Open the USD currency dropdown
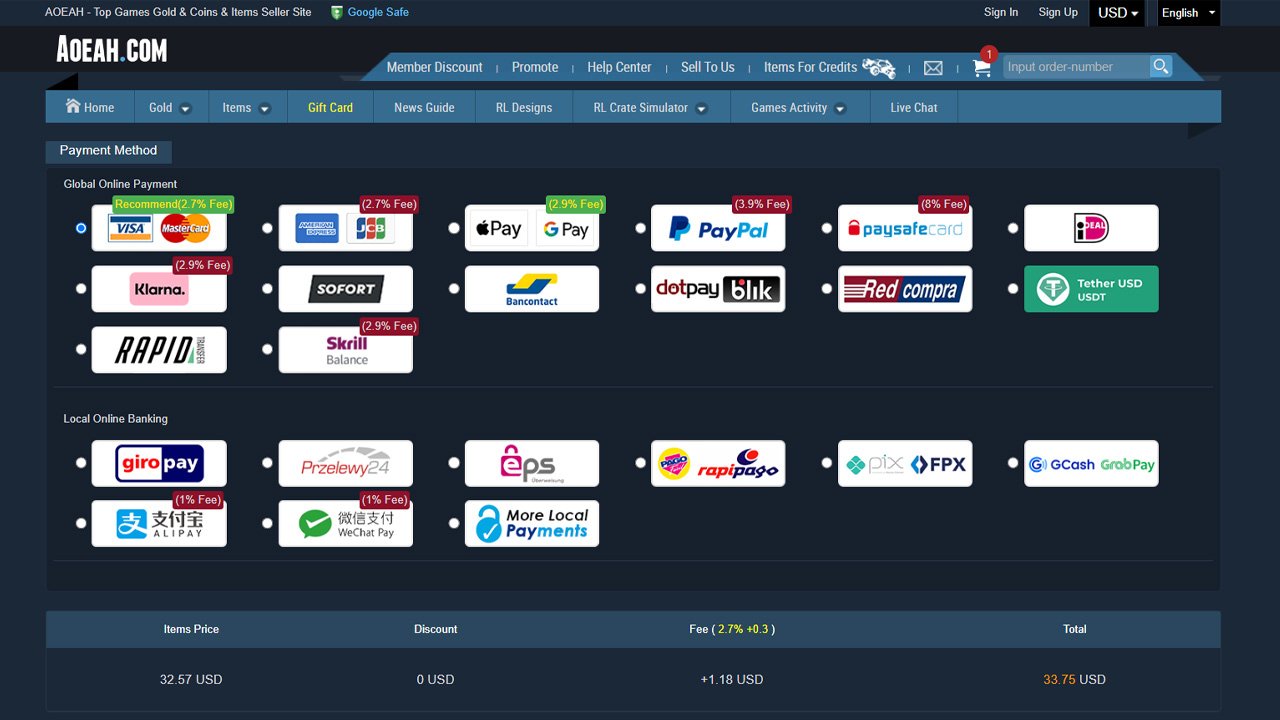Viewport: 1280px width, 720px height. pos(1117,13)
